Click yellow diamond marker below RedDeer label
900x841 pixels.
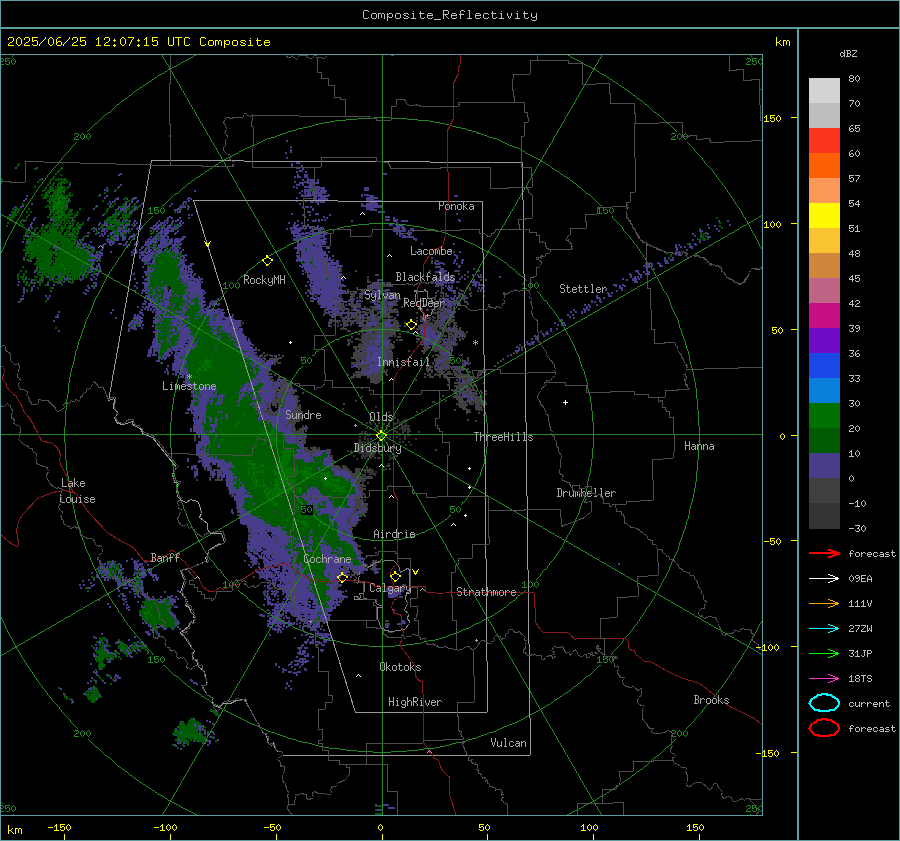pyautogui.click(x=411, y=325)
